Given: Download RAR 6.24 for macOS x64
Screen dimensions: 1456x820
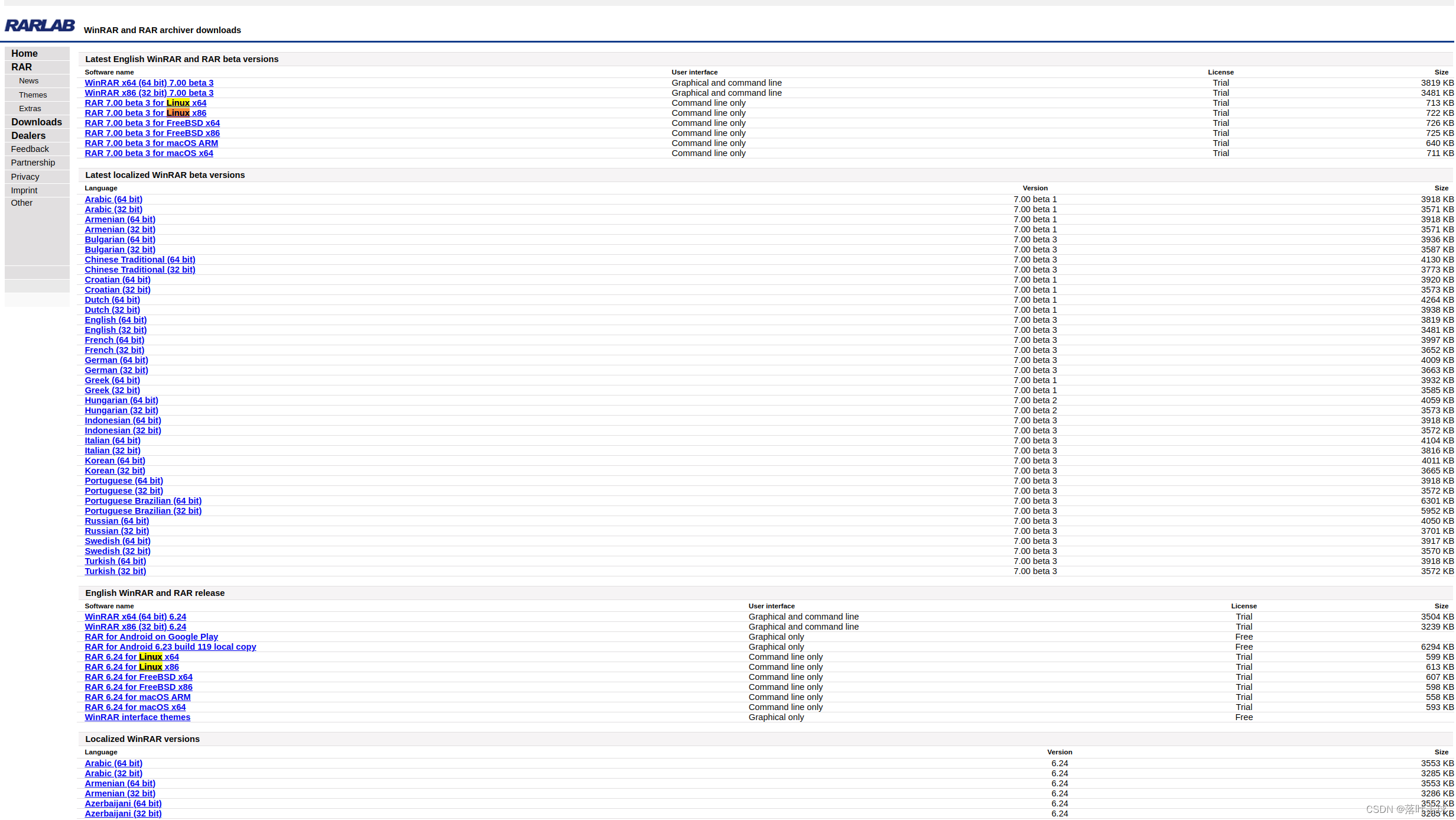Looking at the screenshot, I should (x=135, y=707).
